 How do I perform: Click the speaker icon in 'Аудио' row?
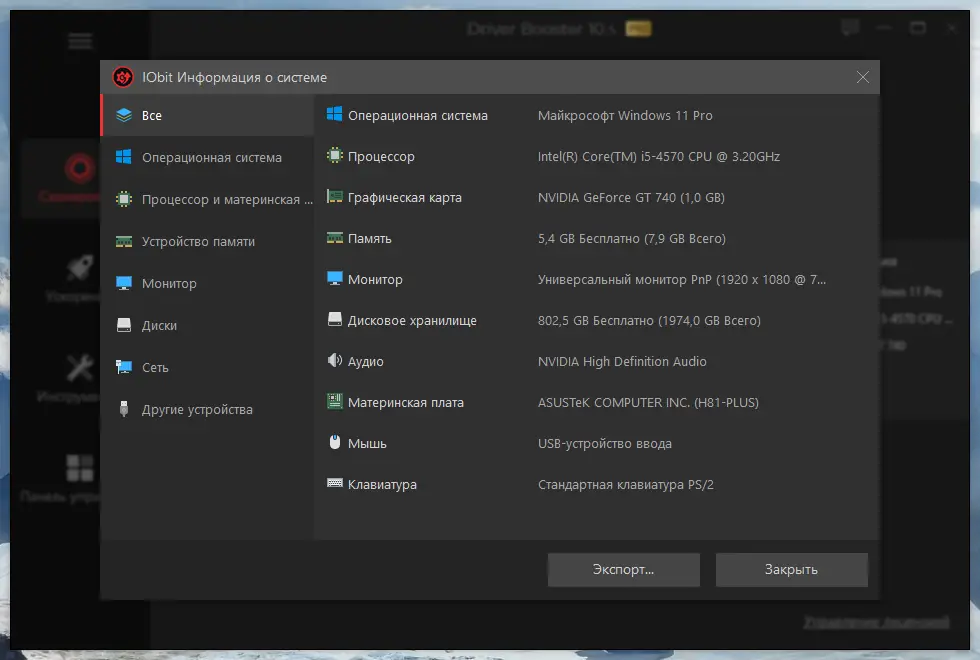(334, 360)
